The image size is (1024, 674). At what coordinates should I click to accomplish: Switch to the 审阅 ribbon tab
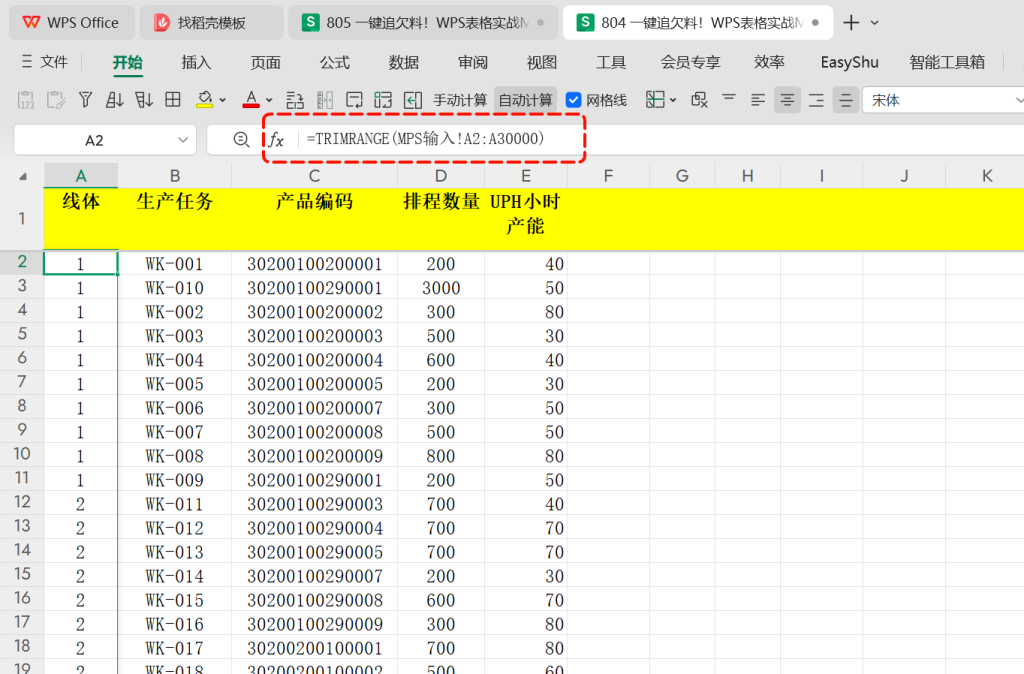point(473,62)
